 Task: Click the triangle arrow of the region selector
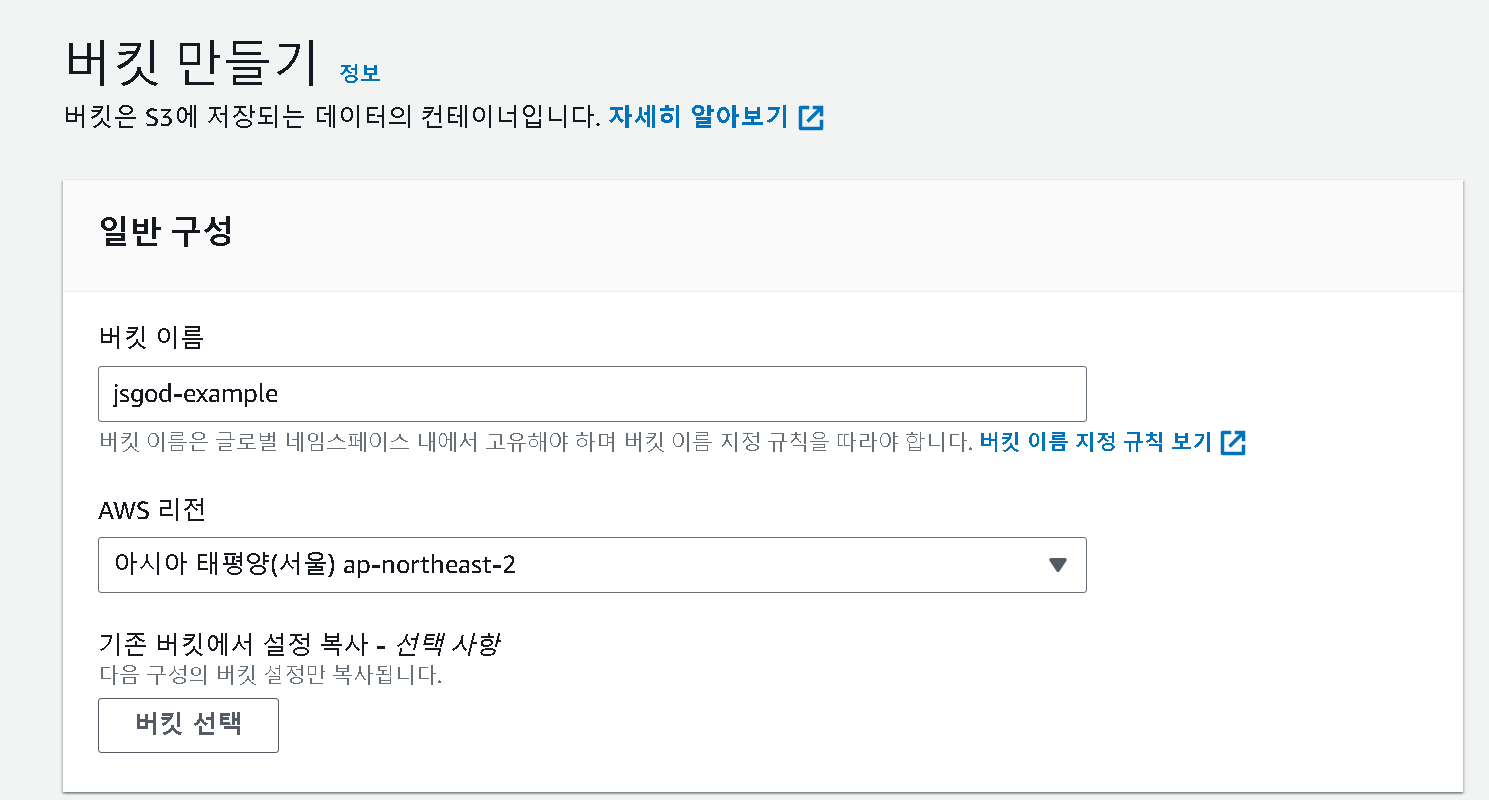coord(1058,566)
